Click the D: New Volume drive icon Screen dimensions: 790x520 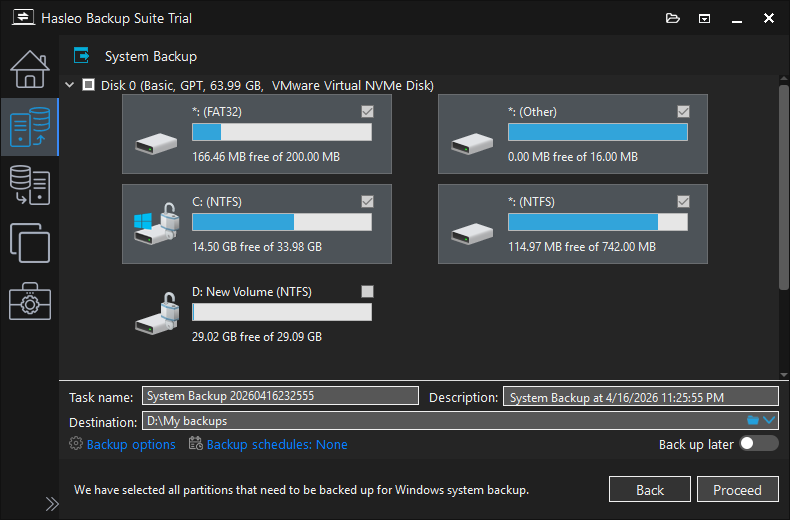point(157,313)
